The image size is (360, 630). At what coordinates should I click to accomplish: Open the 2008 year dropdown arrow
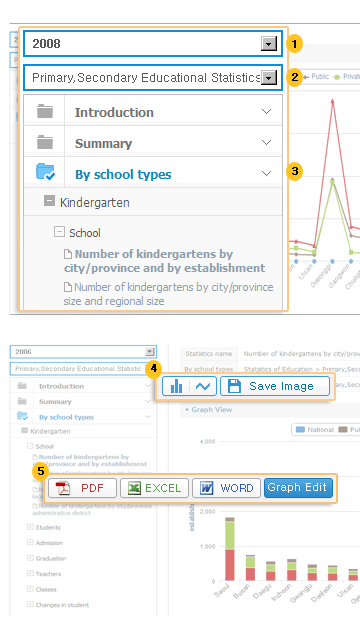(269, 43)
